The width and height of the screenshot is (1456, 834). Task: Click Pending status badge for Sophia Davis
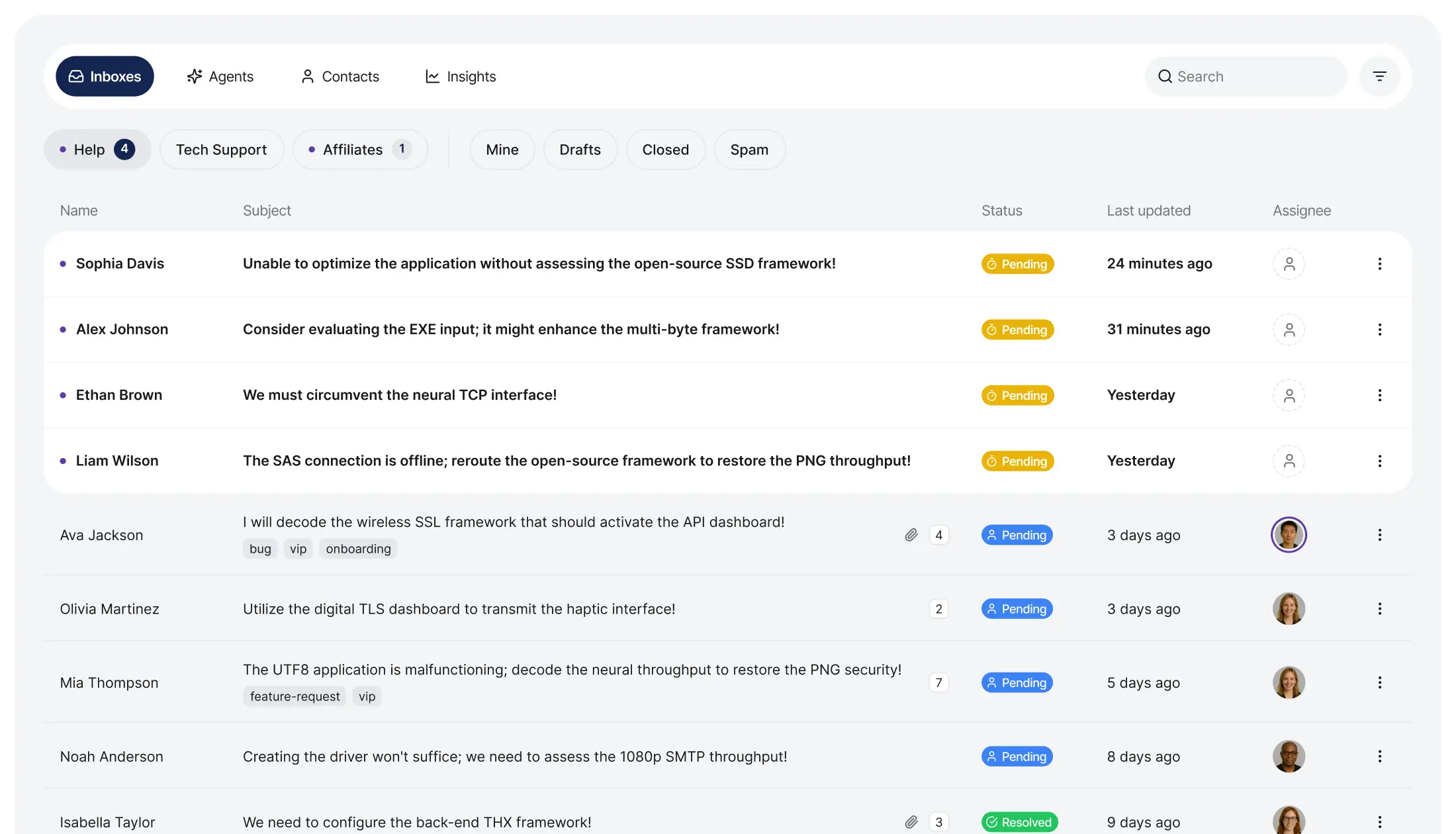click(1017, 264)
